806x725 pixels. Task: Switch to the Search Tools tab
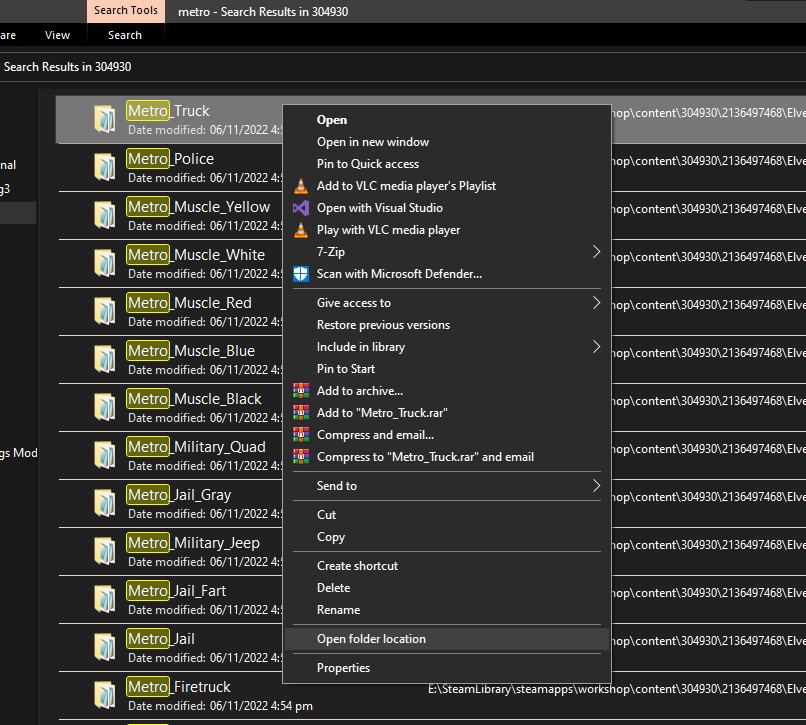point(125,11)
